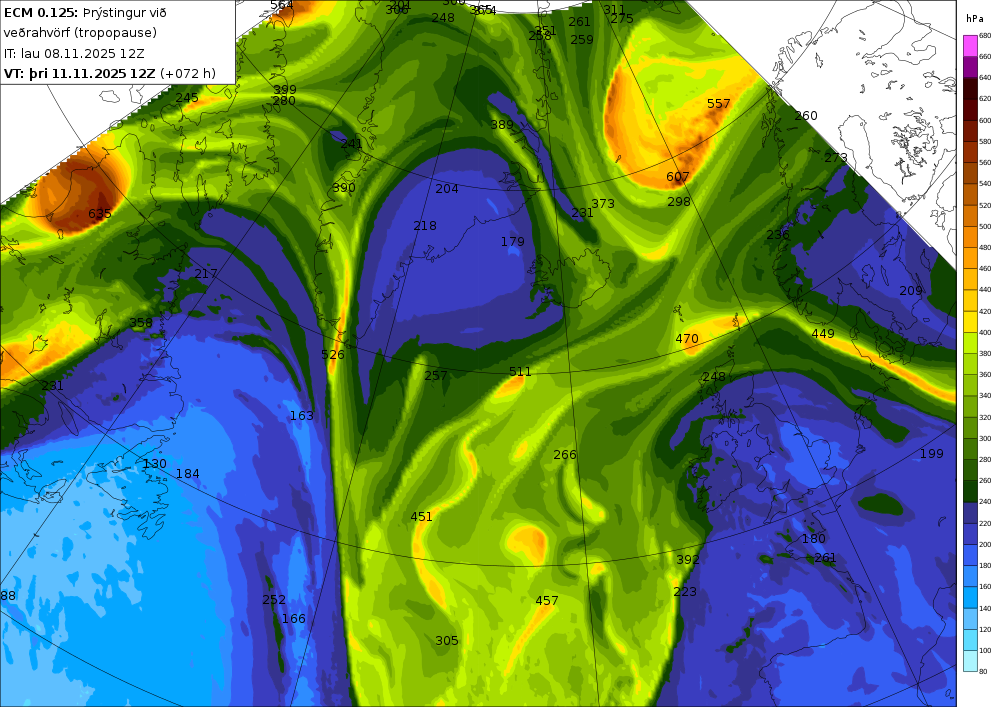Select the 451 map label
Image resolution: width=1000 pixels, height=707 pixels.
(x=421, y=516)
